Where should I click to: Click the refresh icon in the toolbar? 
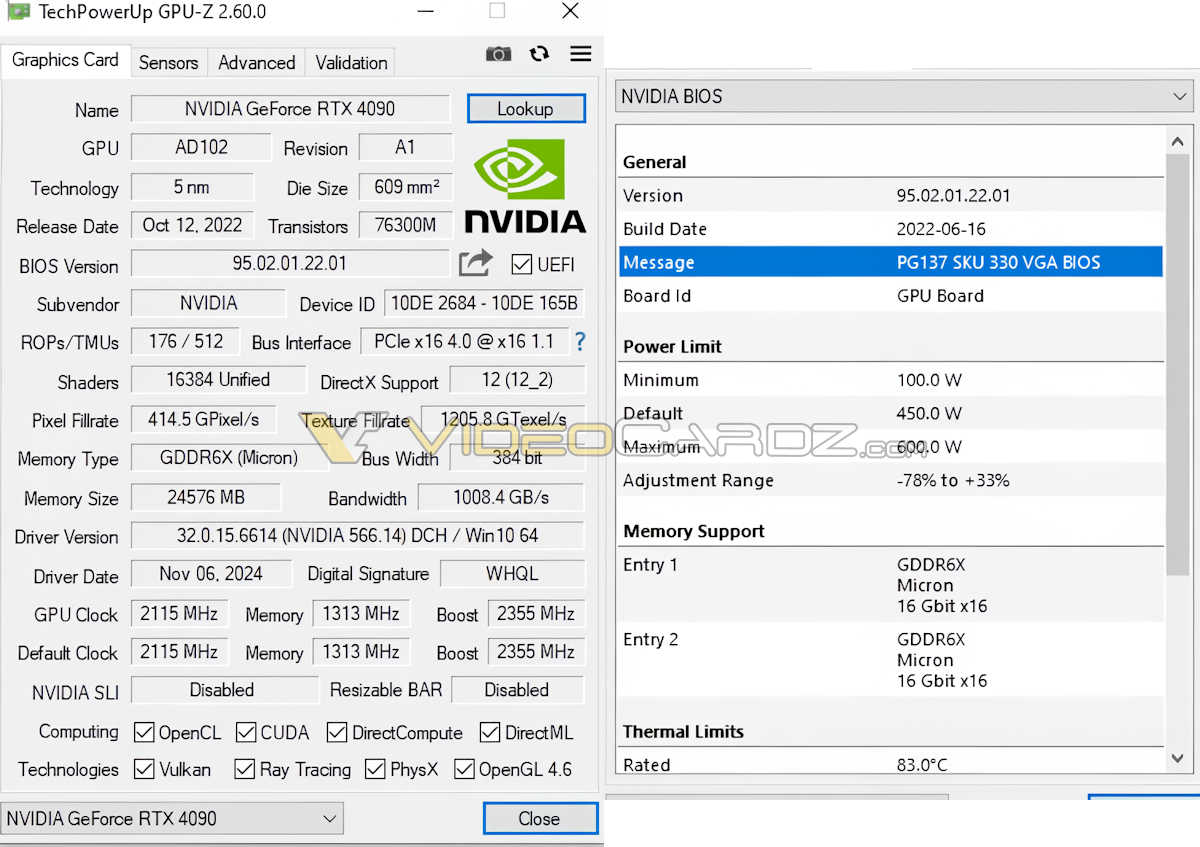click(x=539, y=54)
